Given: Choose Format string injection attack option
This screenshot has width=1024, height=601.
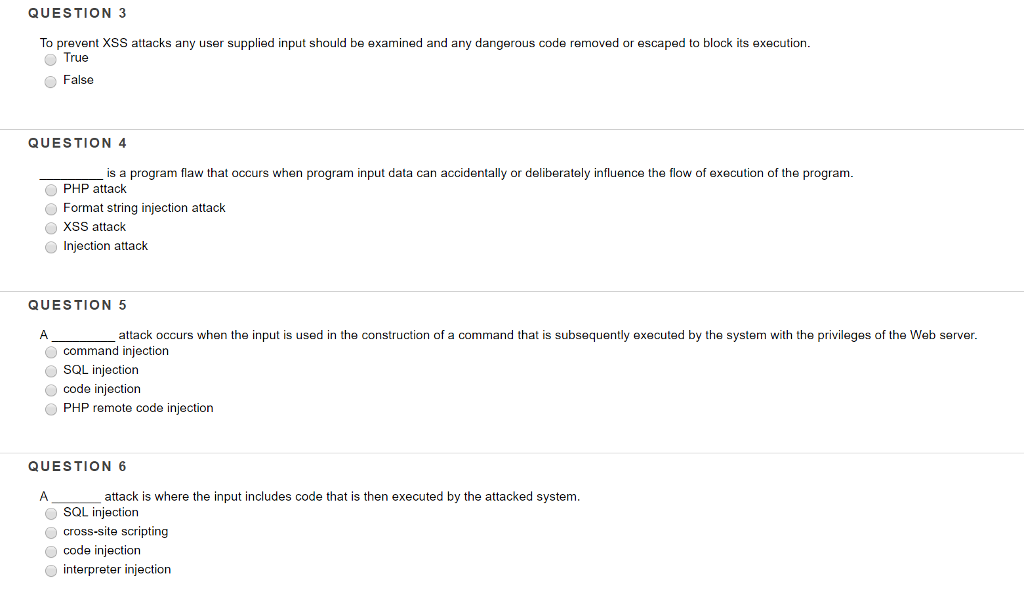Looking at the screenshot, I should coord(50,208).
